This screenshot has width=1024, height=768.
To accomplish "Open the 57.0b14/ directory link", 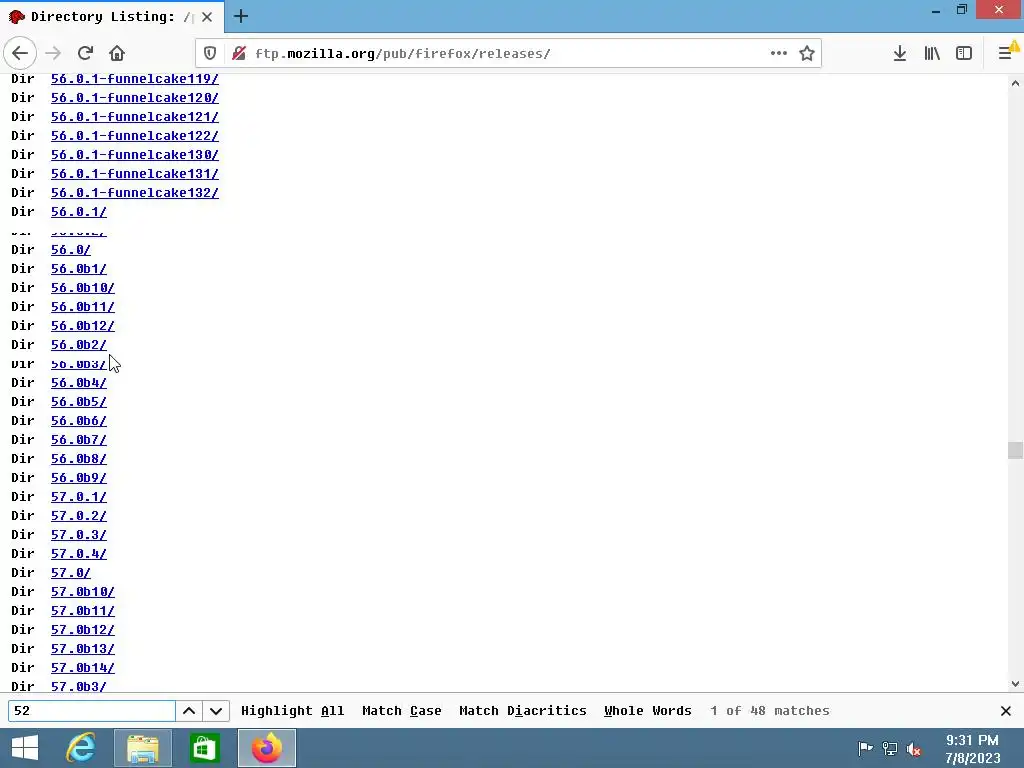I will [x=82, y=667].
